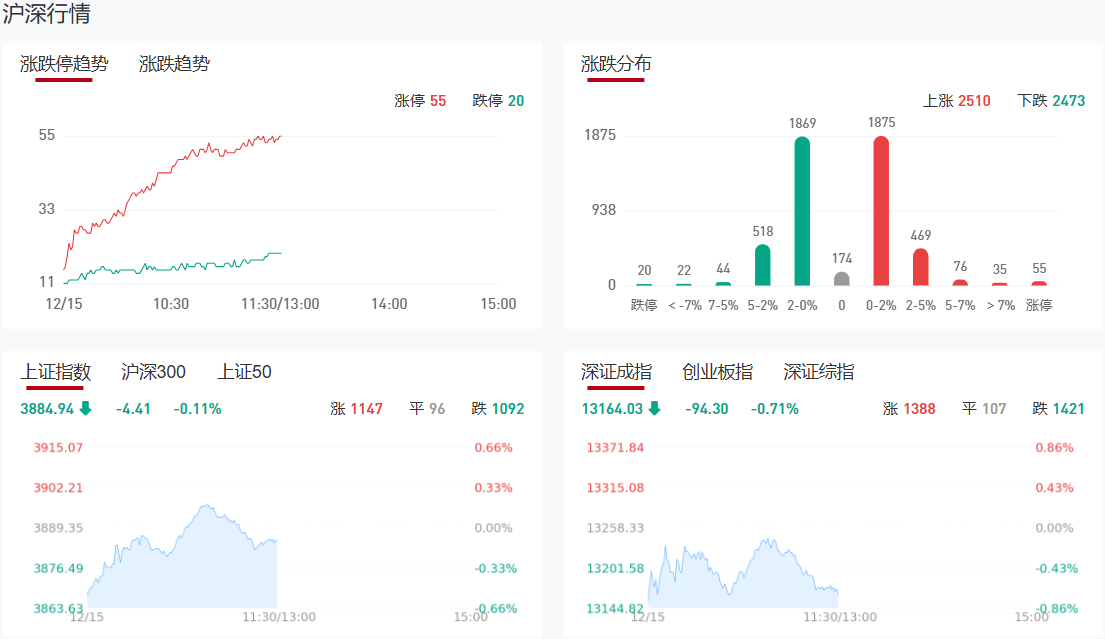Click the 沪深行情 heading
The image size is (1105, 639).
(x=46, y=14)
